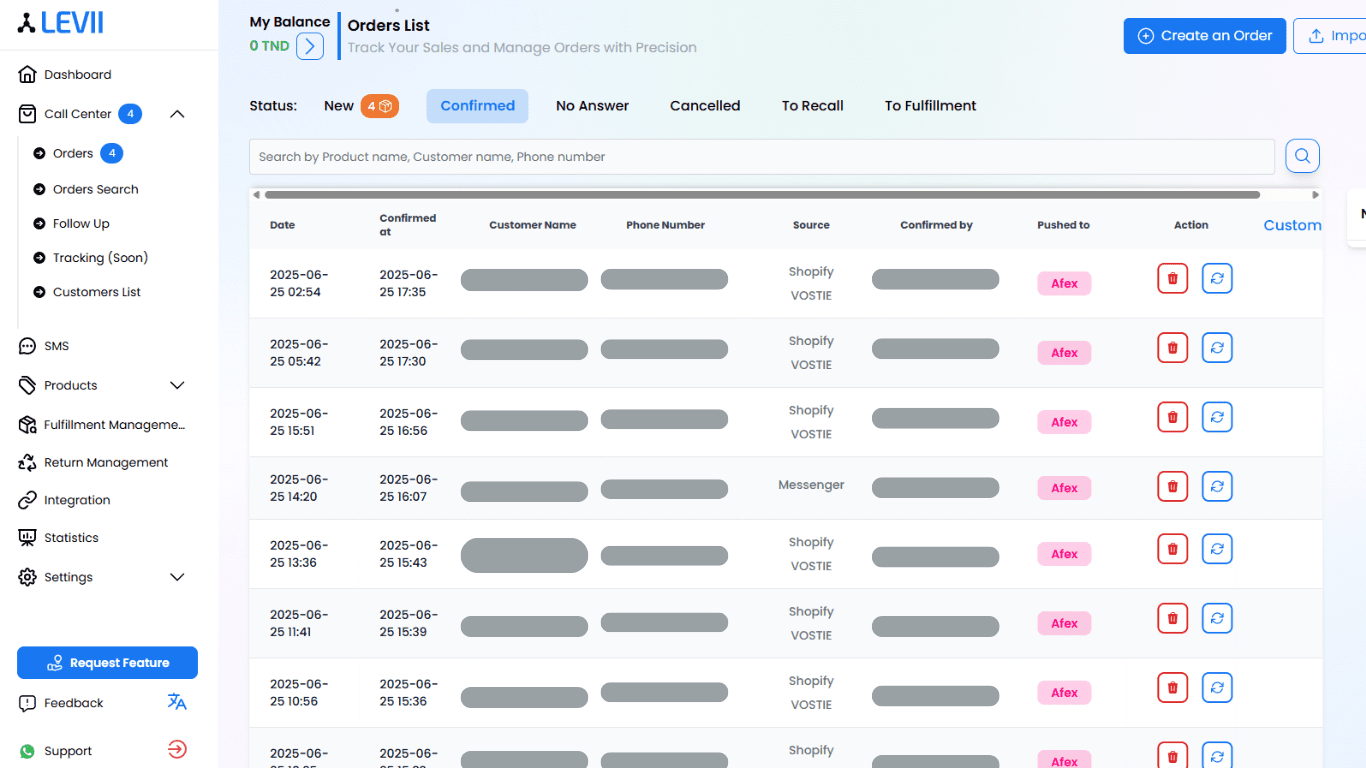Delete the first confirmed order with trash icon
Image resolution: width=1366 pixels, height=768 pixels.
pos(1172,278)
